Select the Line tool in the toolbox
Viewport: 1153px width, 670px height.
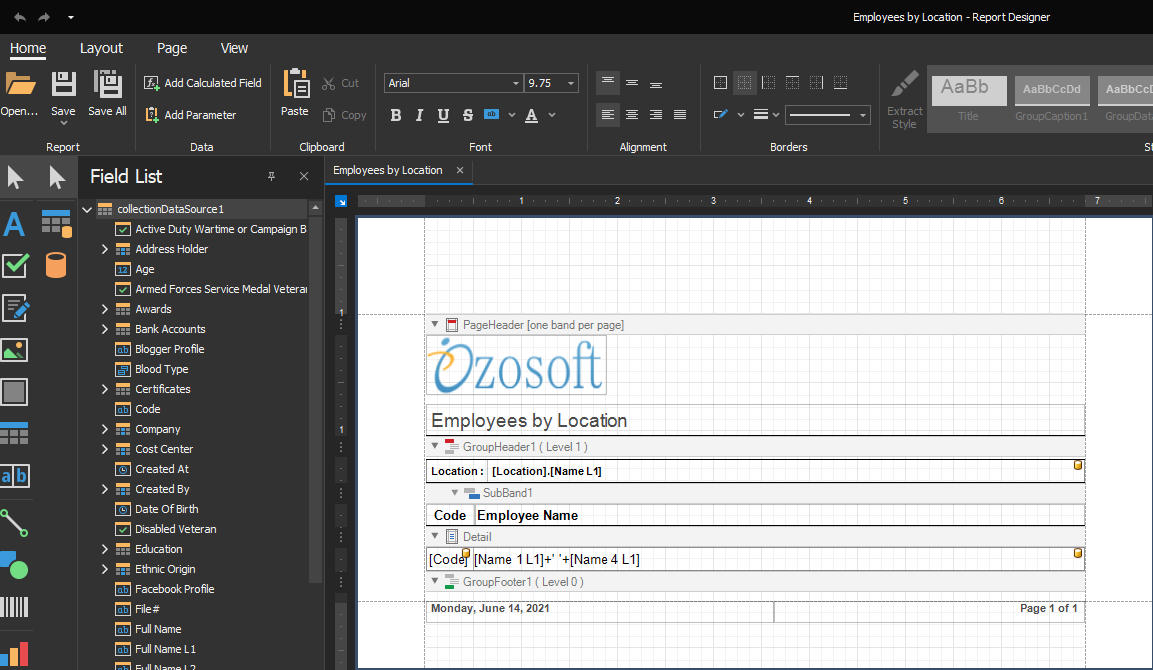tap(15, 523)
